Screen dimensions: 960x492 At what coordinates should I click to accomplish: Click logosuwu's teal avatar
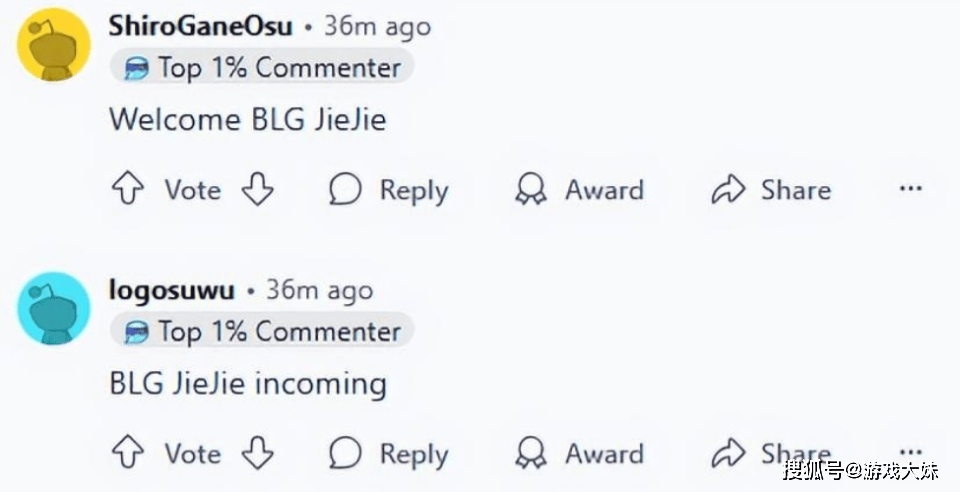click(x=54, y=308)
